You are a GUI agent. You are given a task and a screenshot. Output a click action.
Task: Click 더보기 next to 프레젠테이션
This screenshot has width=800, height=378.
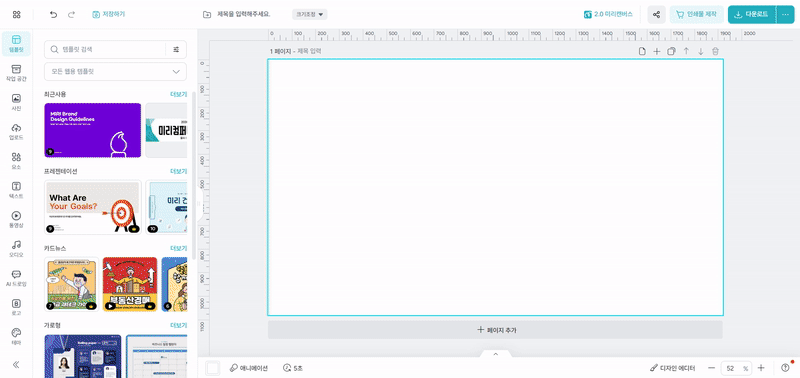[x=178, y=171]
